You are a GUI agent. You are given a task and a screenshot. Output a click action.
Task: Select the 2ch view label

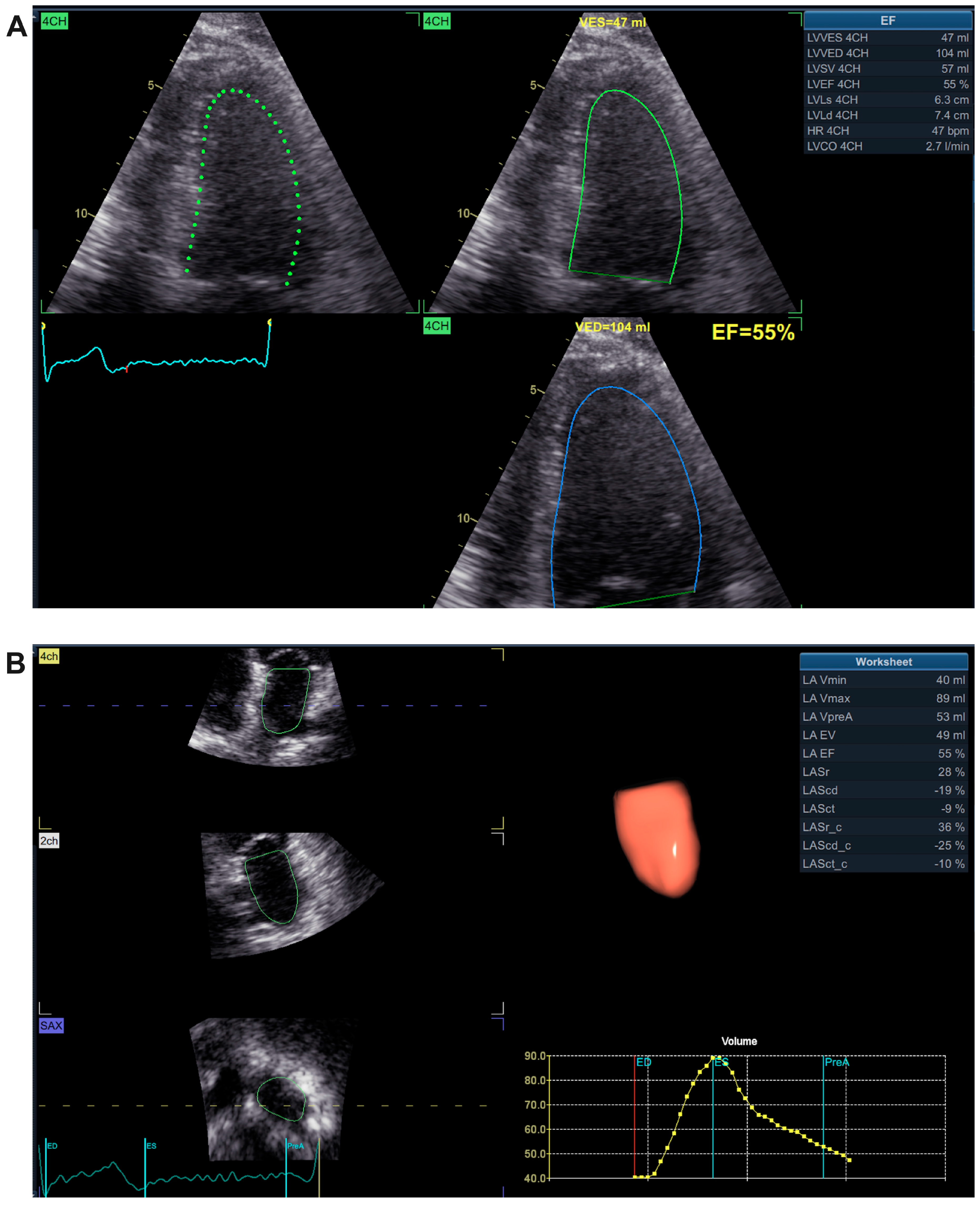[x=49, y=841]
